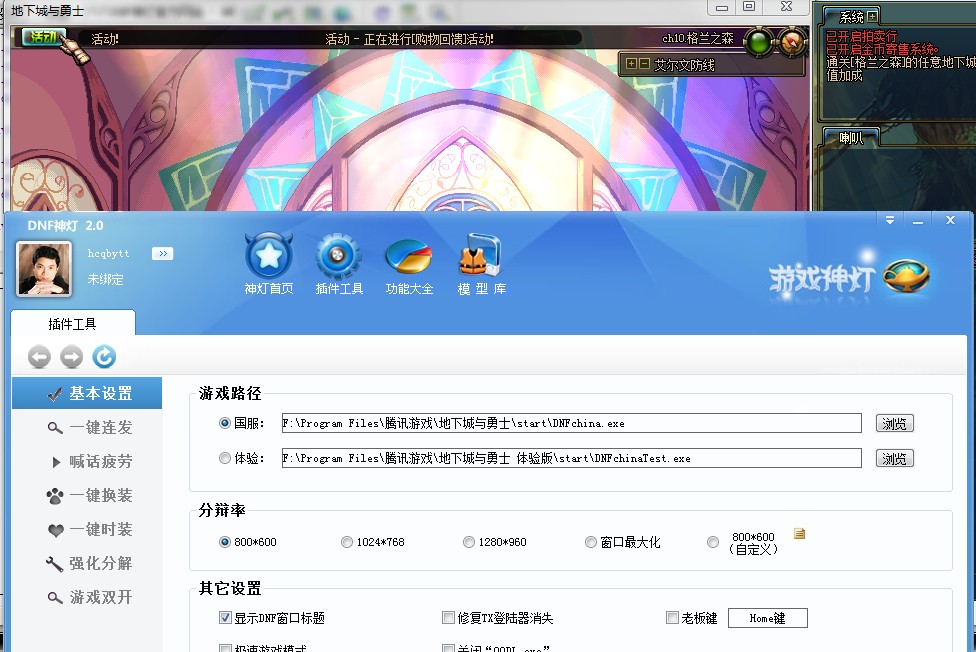The width and height of the screenshot is (976, 652).
Task: Refresh with the blue circular arrow
Action: pos(104,357)
